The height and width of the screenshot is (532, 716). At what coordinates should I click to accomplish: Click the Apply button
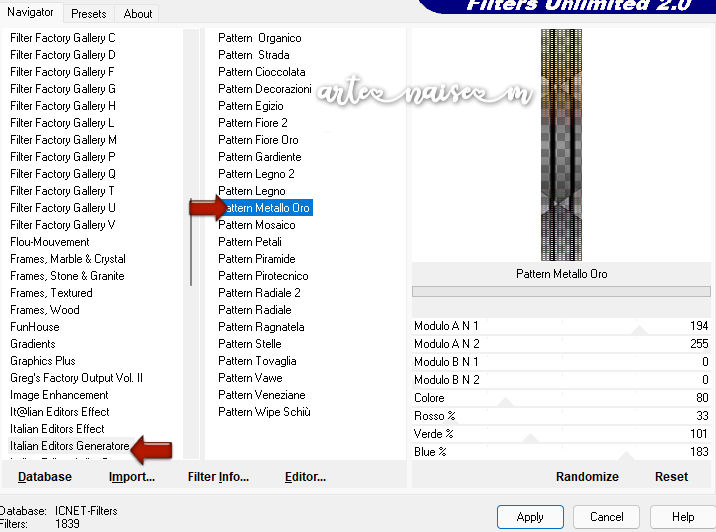point(530,517)
